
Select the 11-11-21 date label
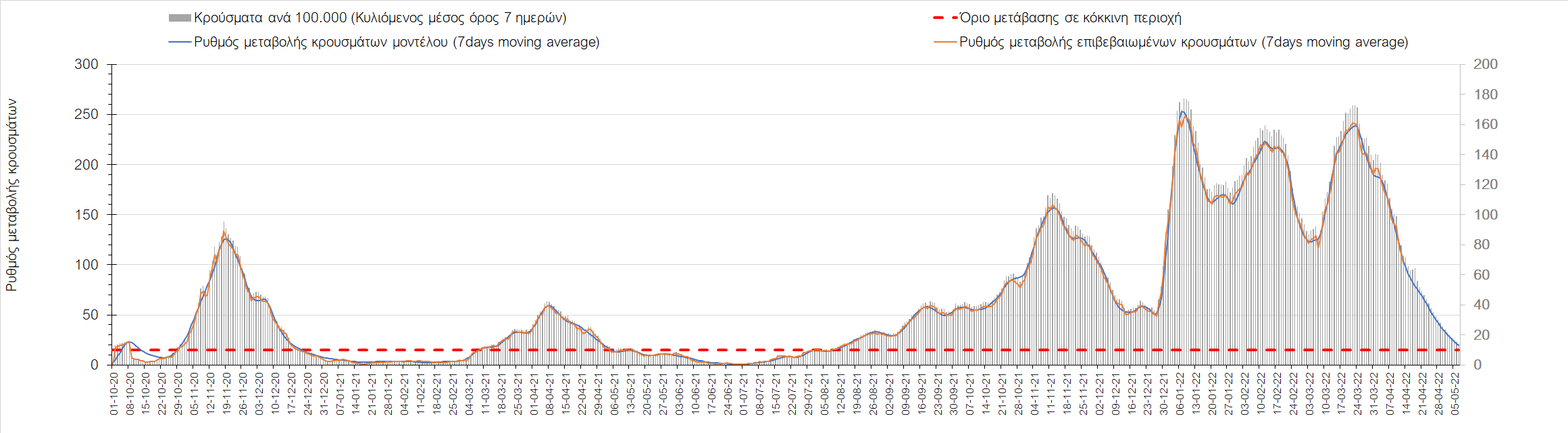point(1051,394)
